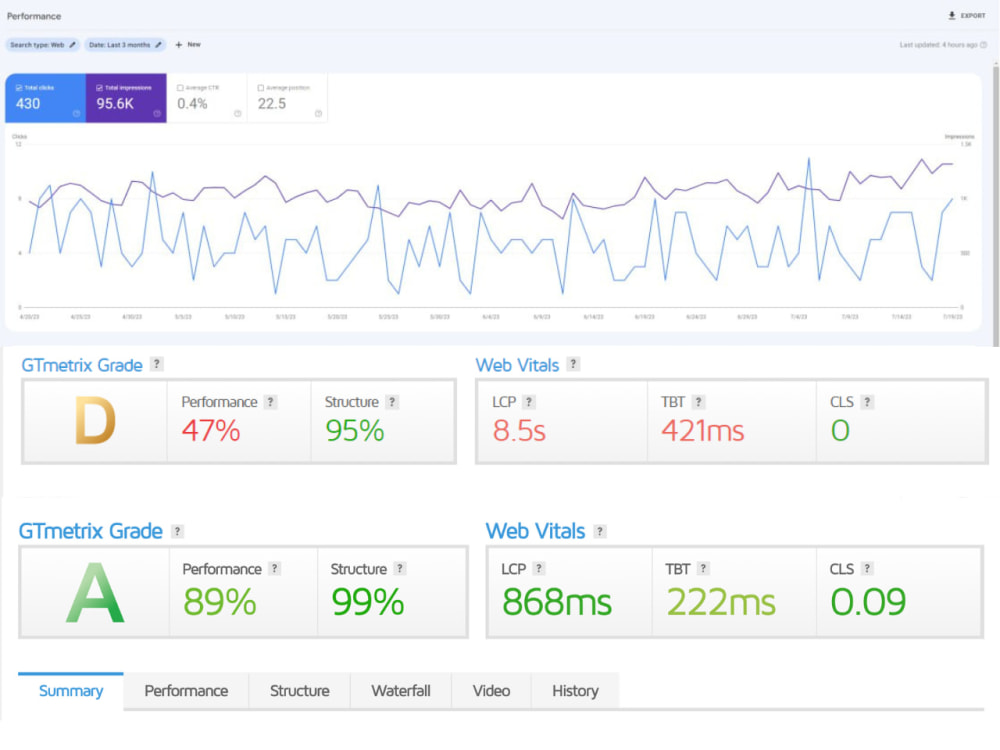Click question mark next to upper GTmetrix Grade
Screen dimensions: 1000x750
click(156, 364)
